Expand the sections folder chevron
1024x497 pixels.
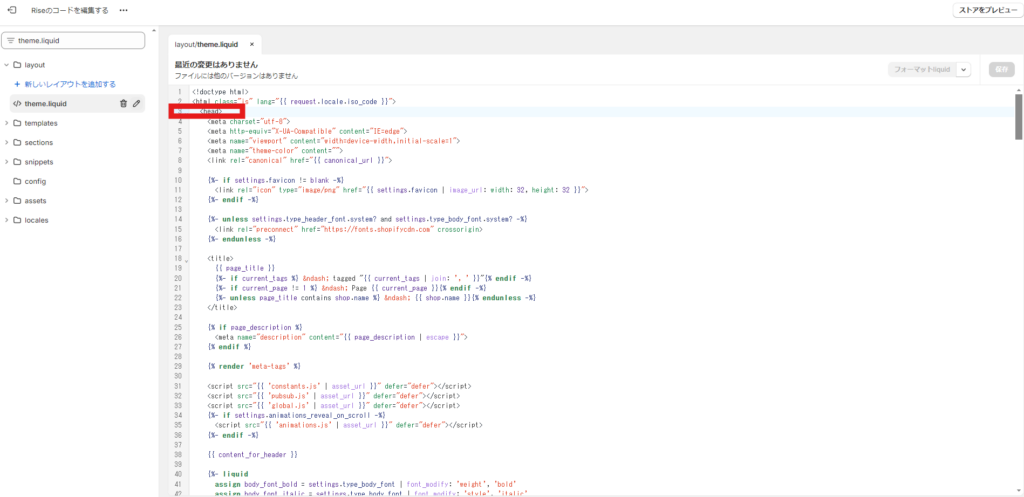7,142
